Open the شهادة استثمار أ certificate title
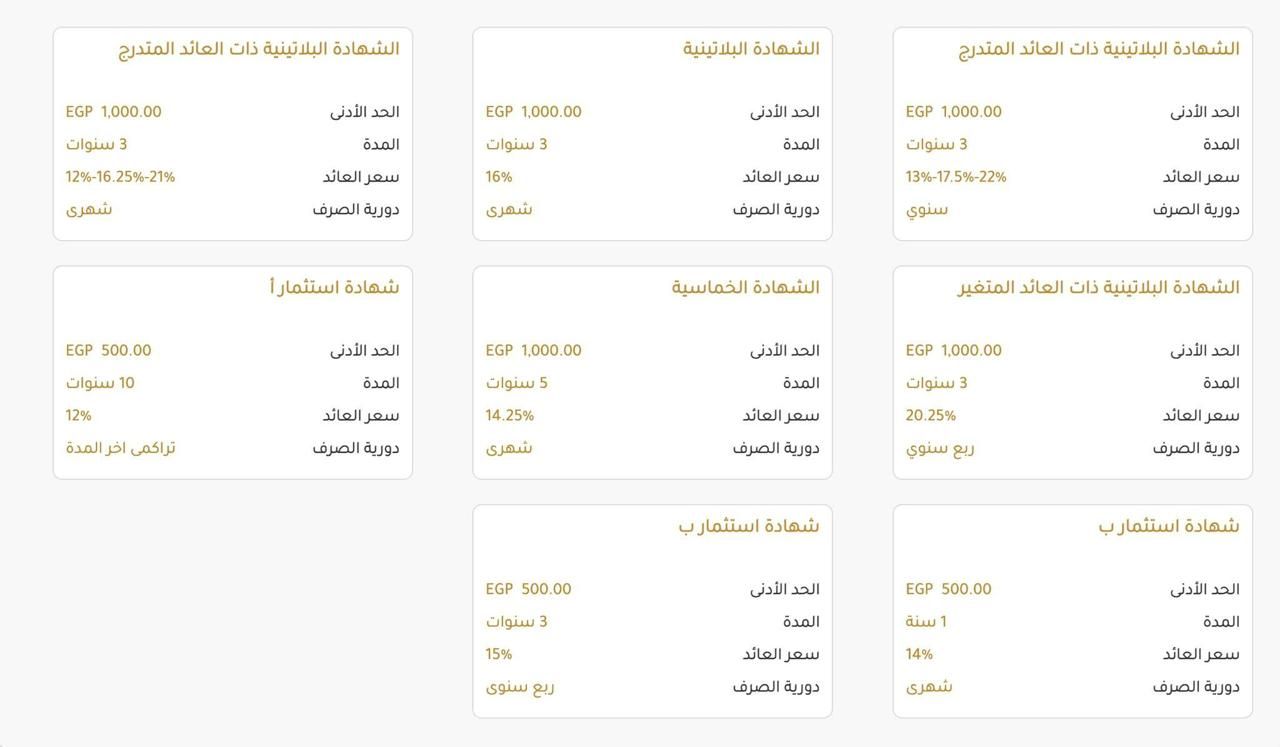Viewport: 1280px width, 747px height. click(x=334, y=287)
